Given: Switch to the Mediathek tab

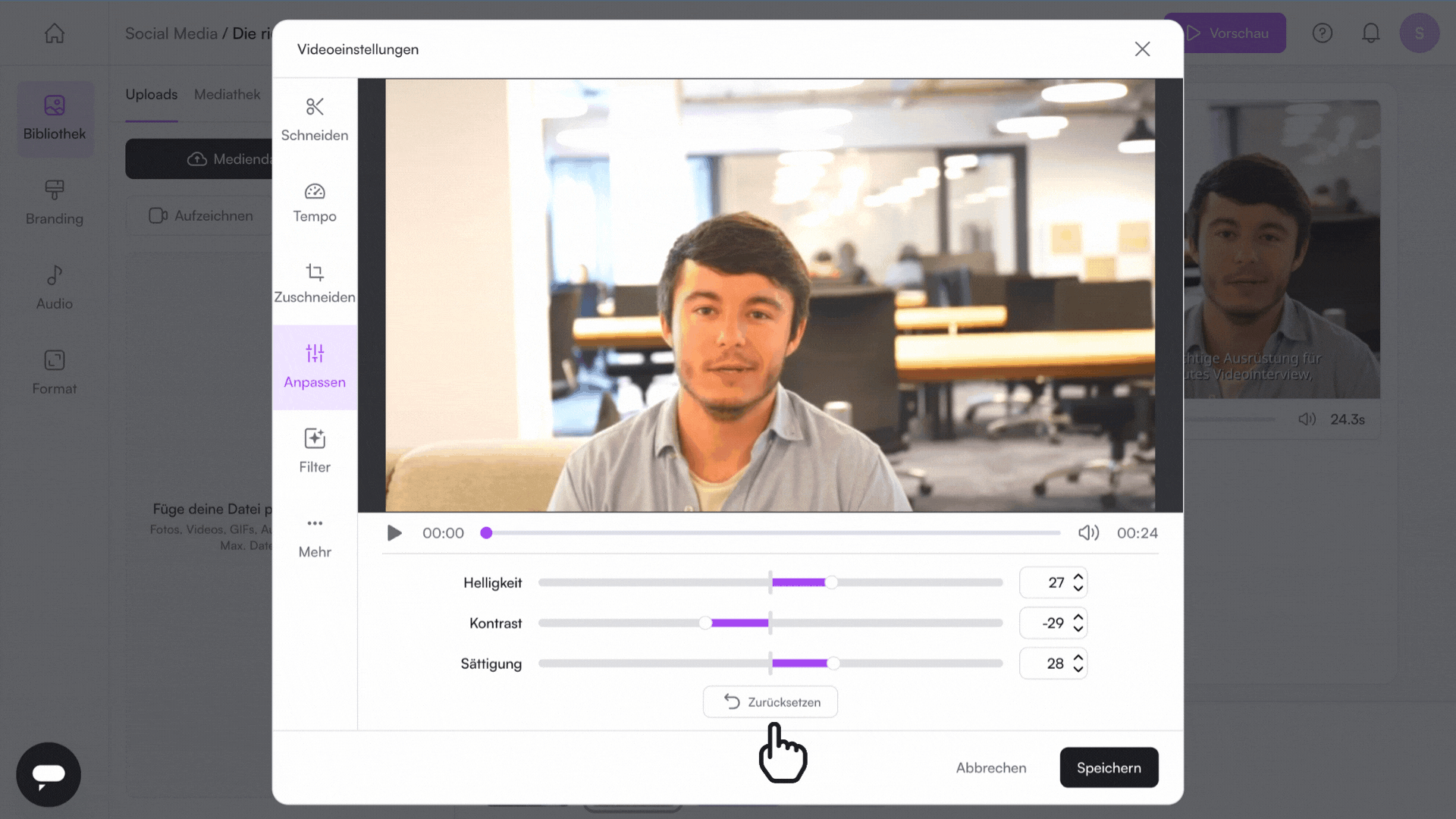Looking at the screenshot, I should (227, 94).
